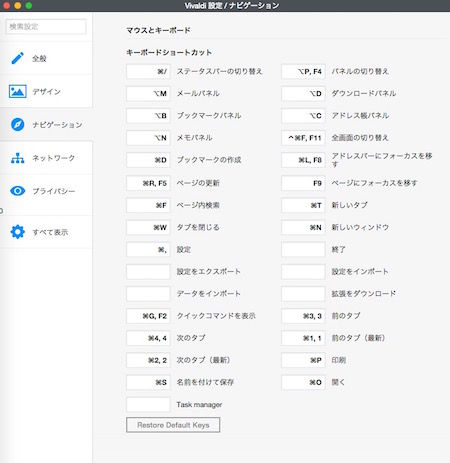
Task: Edit shortcut field for アドレス帳パネル
Action: (303, 116)
